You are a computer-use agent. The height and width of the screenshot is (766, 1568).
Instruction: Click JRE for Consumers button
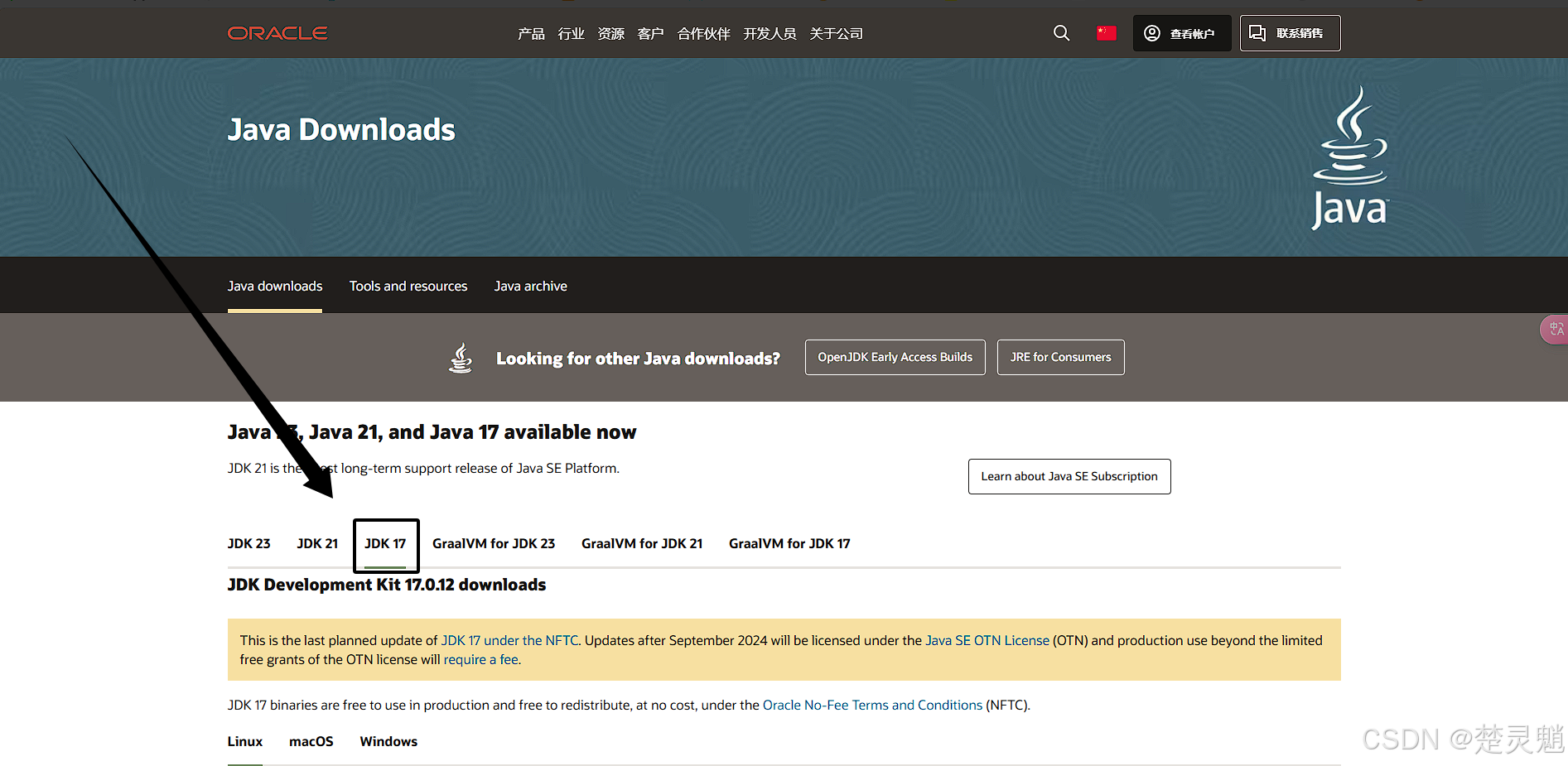click(x=1061, y=357)
